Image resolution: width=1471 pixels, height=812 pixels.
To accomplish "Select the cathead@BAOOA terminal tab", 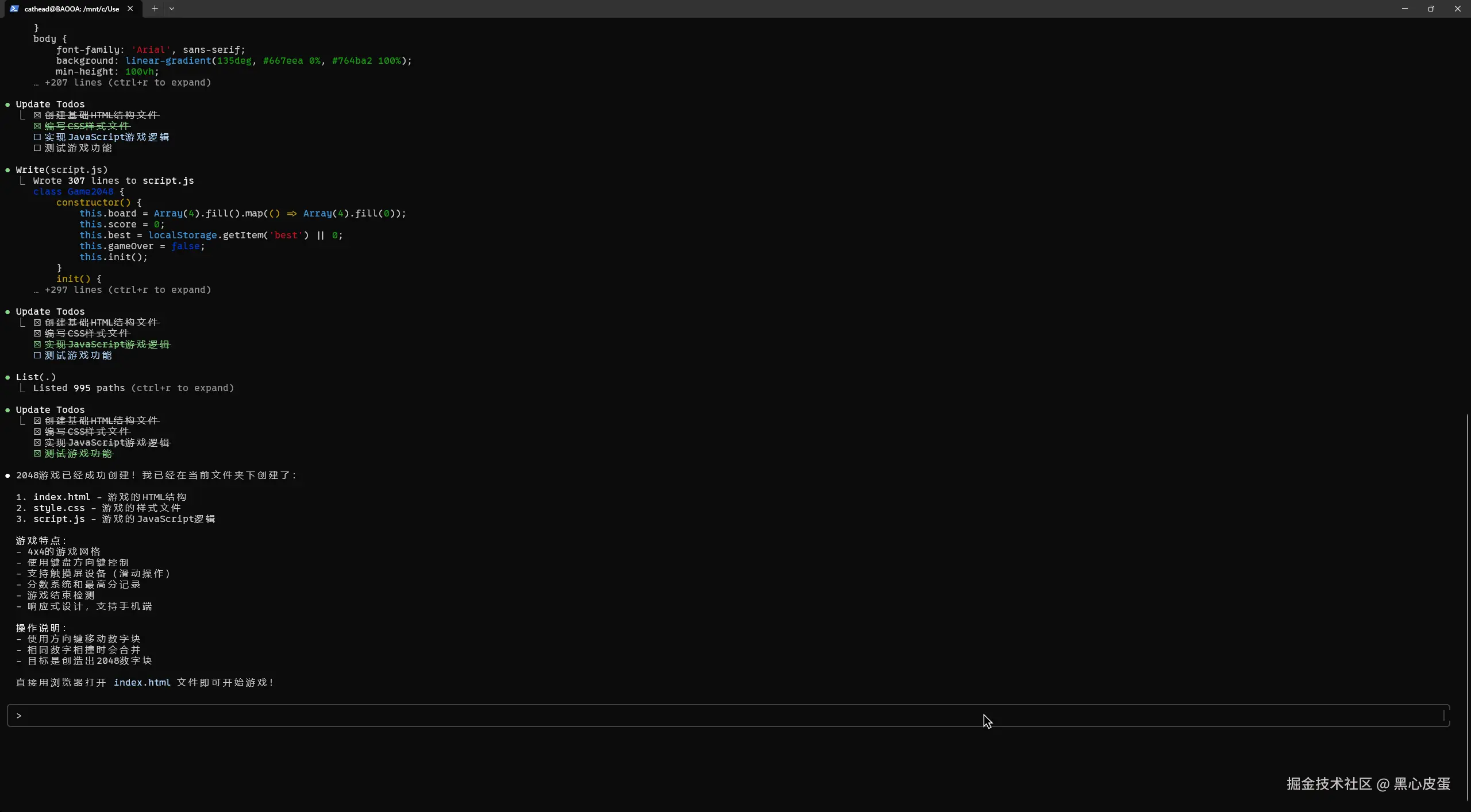I will pos(71,9).
